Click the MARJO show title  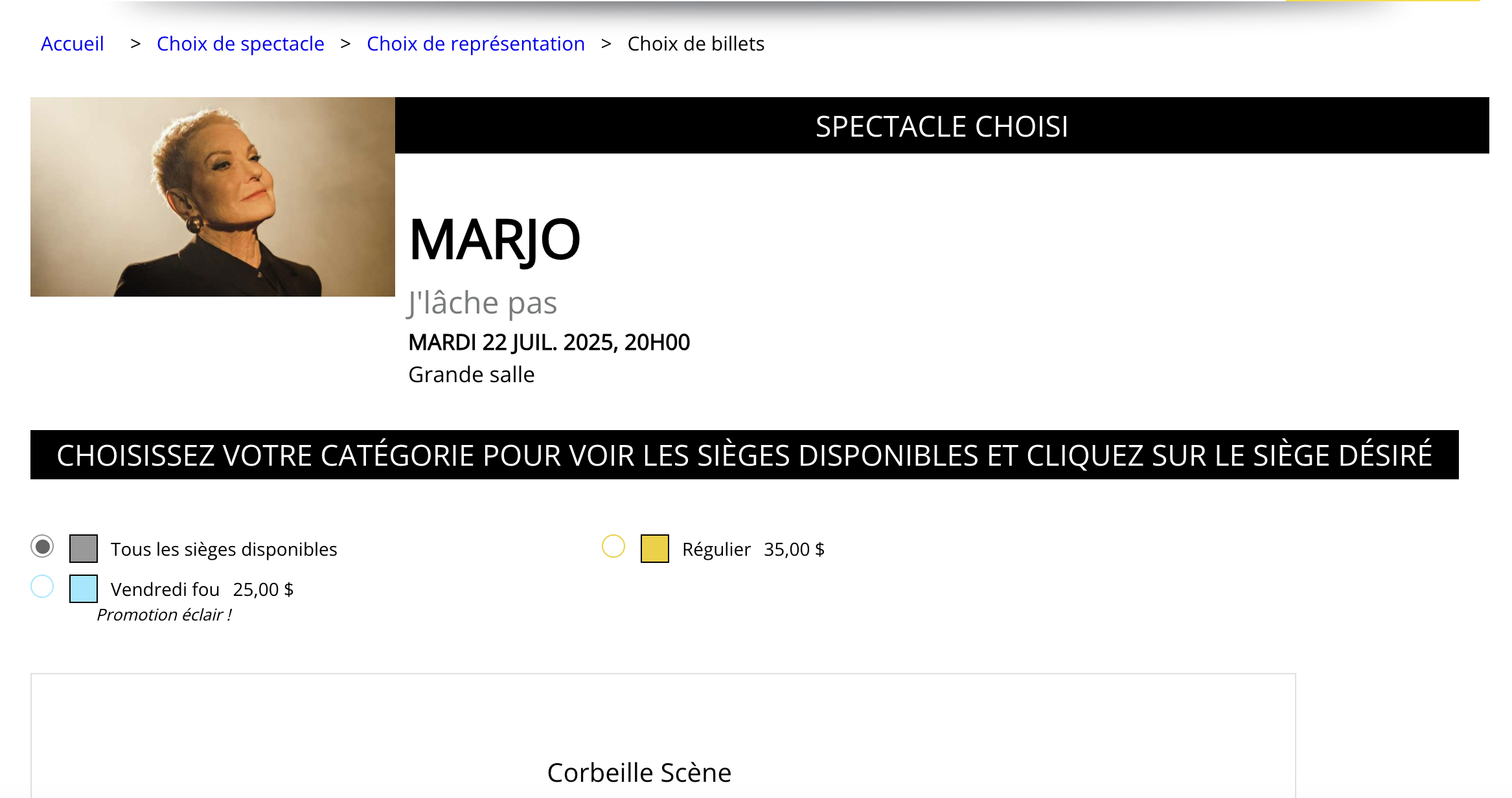point(494,240)
